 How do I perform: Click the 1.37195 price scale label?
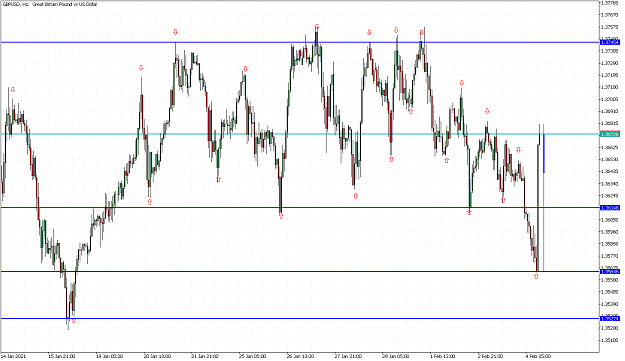(x=610, y=75)
